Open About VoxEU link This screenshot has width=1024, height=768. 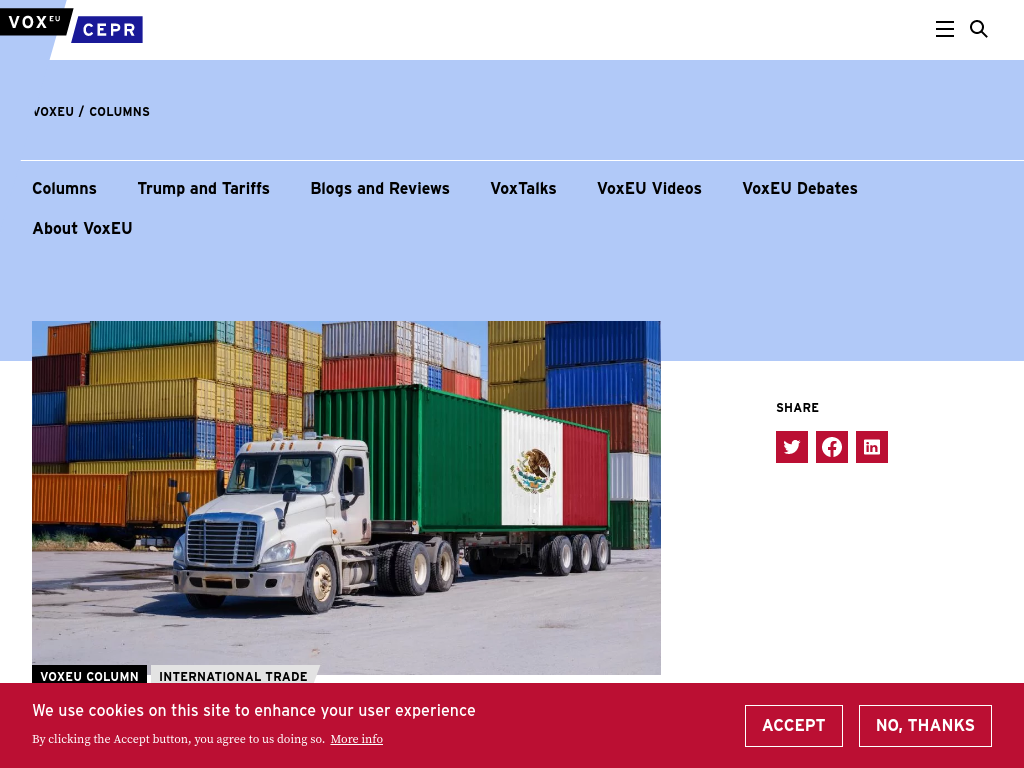click(x=82, y=228)
